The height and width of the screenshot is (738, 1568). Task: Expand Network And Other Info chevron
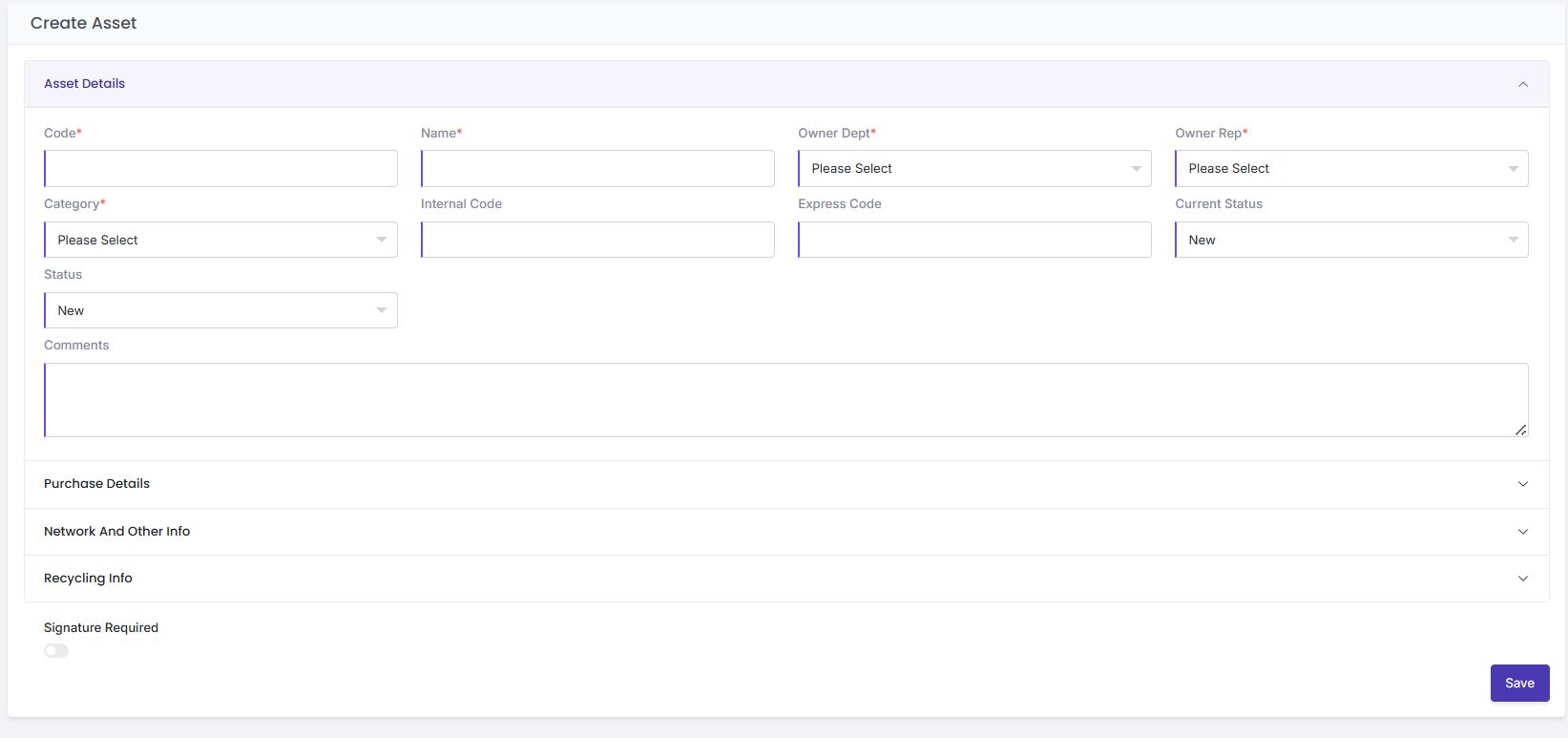1522,532
